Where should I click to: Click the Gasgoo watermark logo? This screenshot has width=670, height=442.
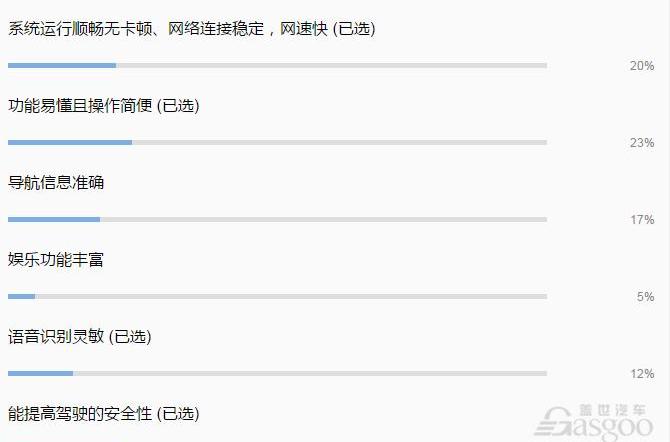pos(594,422)
